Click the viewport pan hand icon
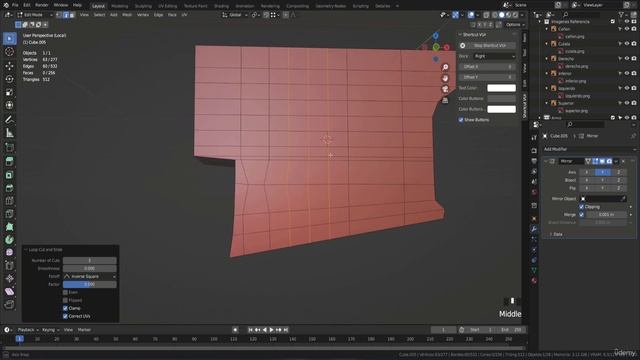Viewport: 640px width, 360px height. (445, 78)
